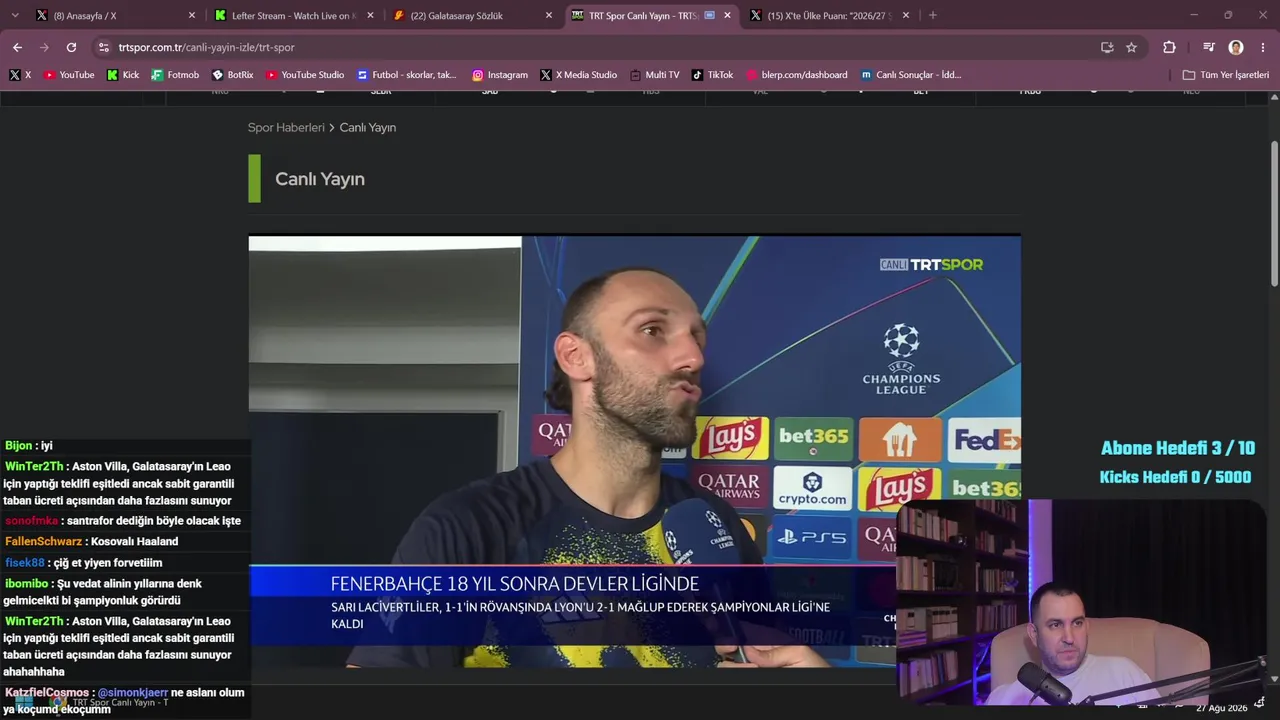Screen dimensions: 1280x720
Task: Open the YouTube bookmark
Action: (x=69, y=75)
